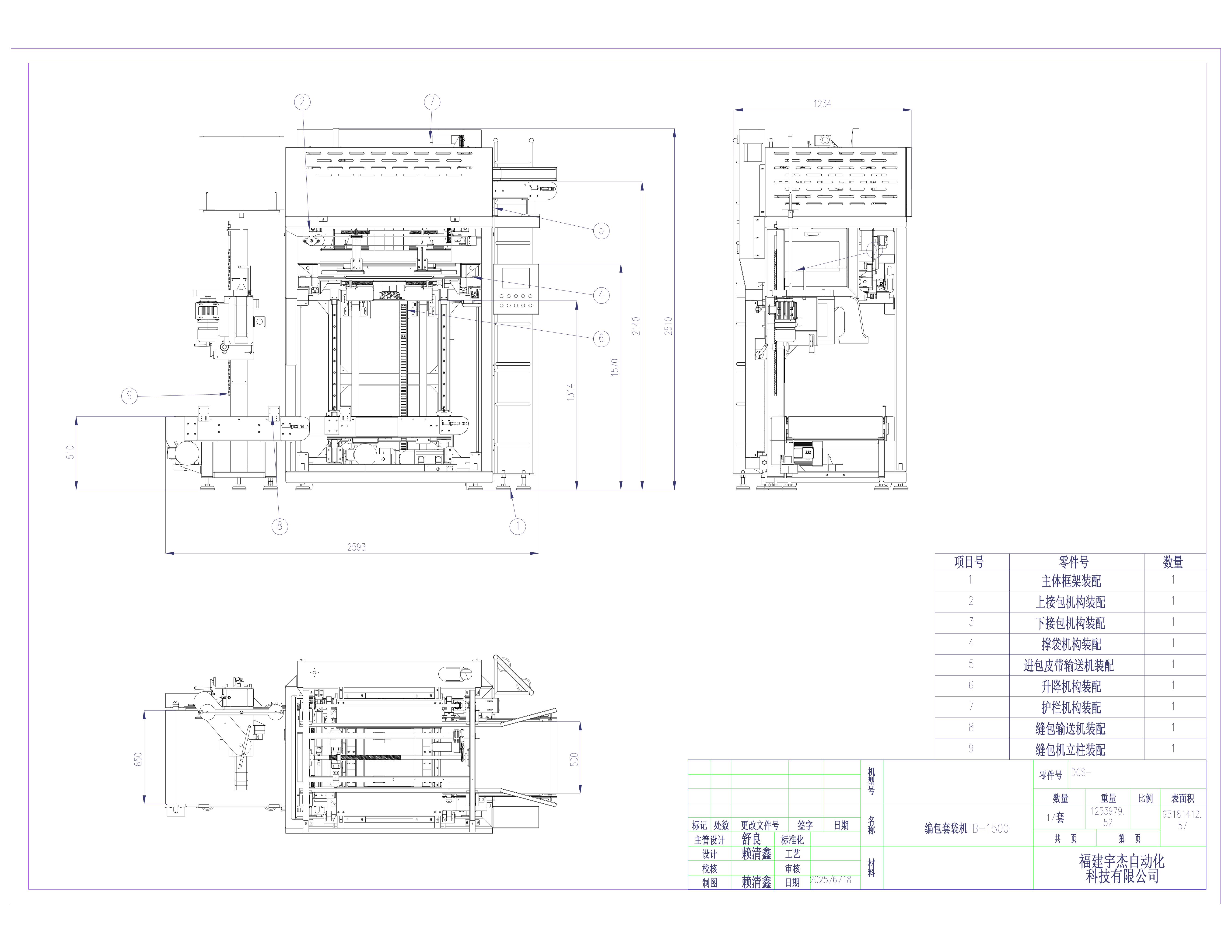
Task: Click the 重量 label in title block
Action: coord(1109,798)
